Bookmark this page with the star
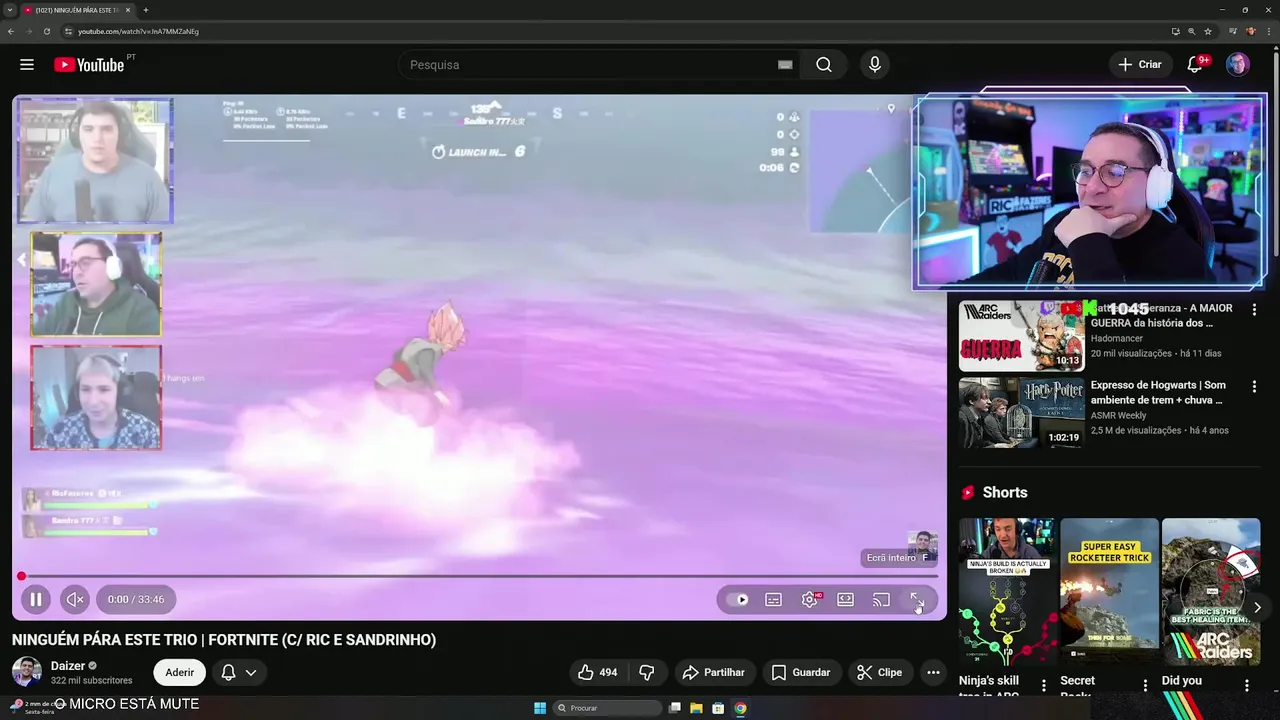Image resolution: width=1280 pixels, height=720 pixels. [1208, 31]
